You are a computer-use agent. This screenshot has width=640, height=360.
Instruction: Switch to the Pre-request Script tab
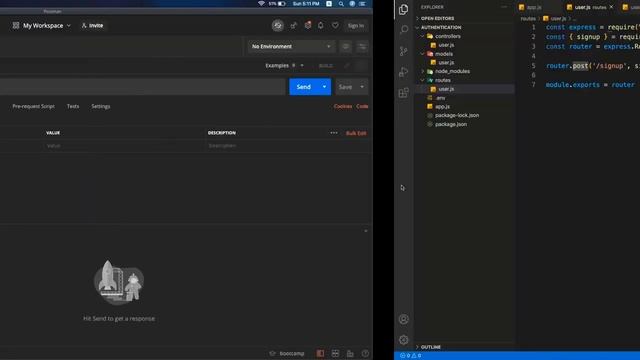33,107
